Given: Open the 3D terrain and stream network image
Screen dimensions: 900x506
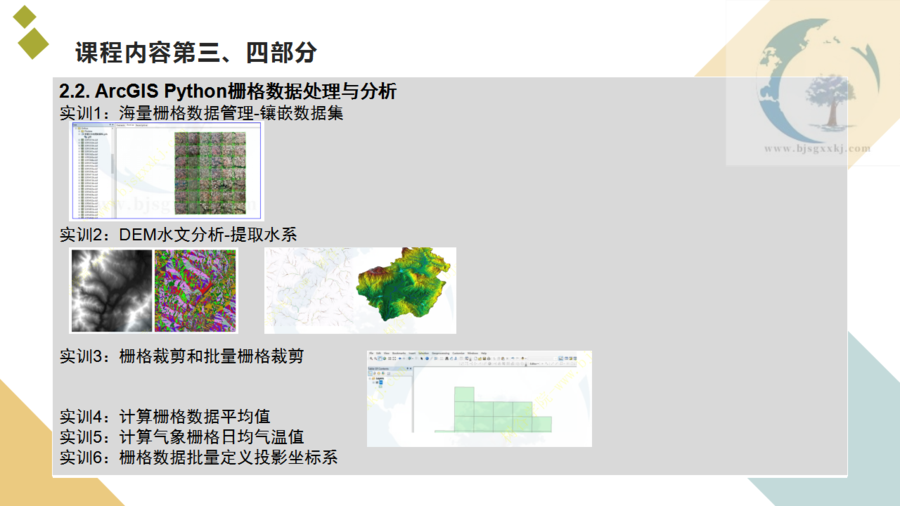Looking at the screenshot, I should coord(360,290).
